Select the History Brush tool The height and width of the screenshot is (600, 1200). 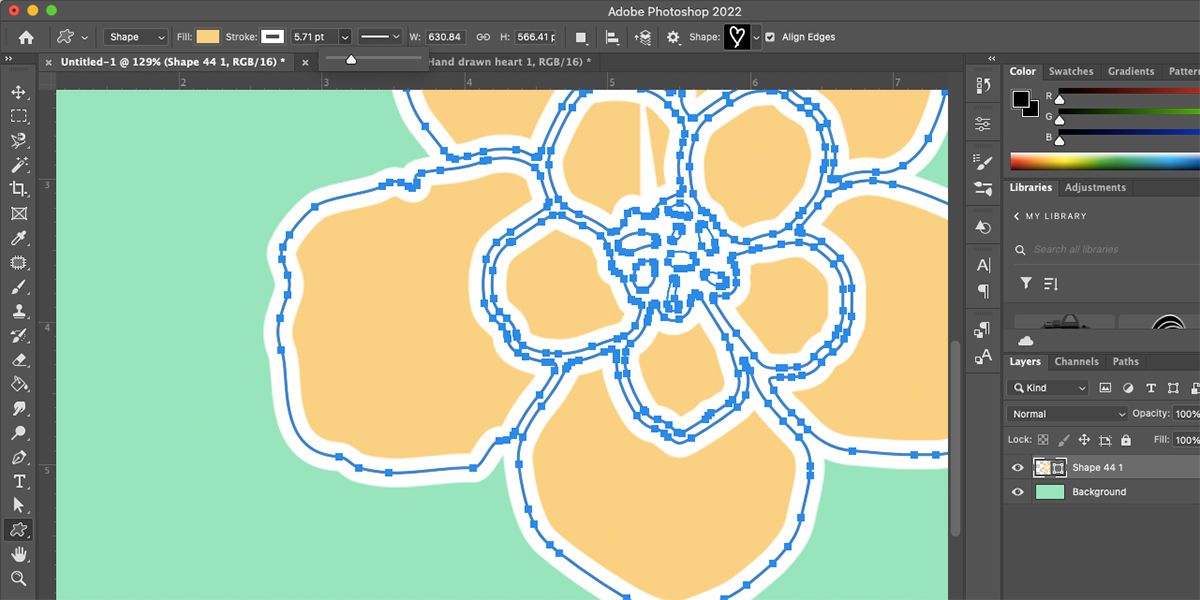tap(19, 335)
